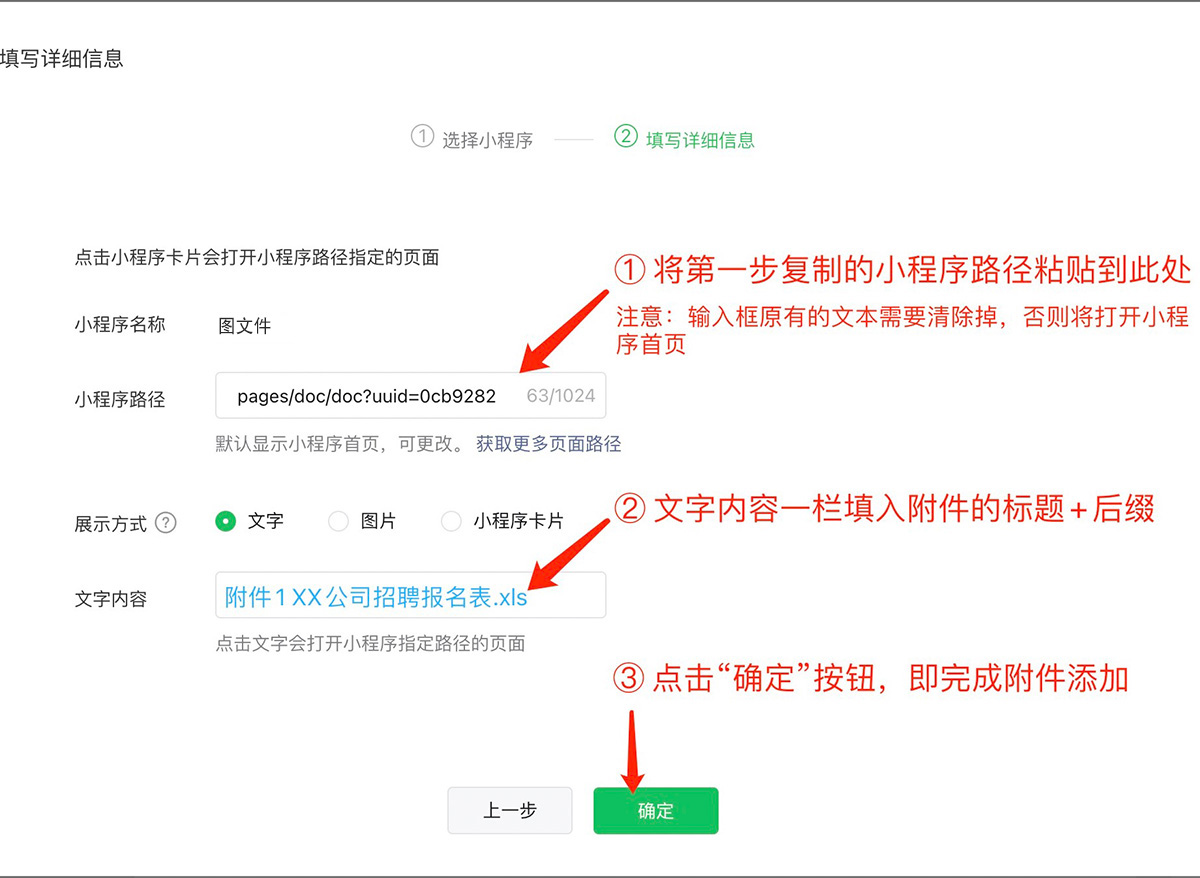
Task: Click the 63/1024 character counter
Action: pyautogui.click(x=561, y=396)
